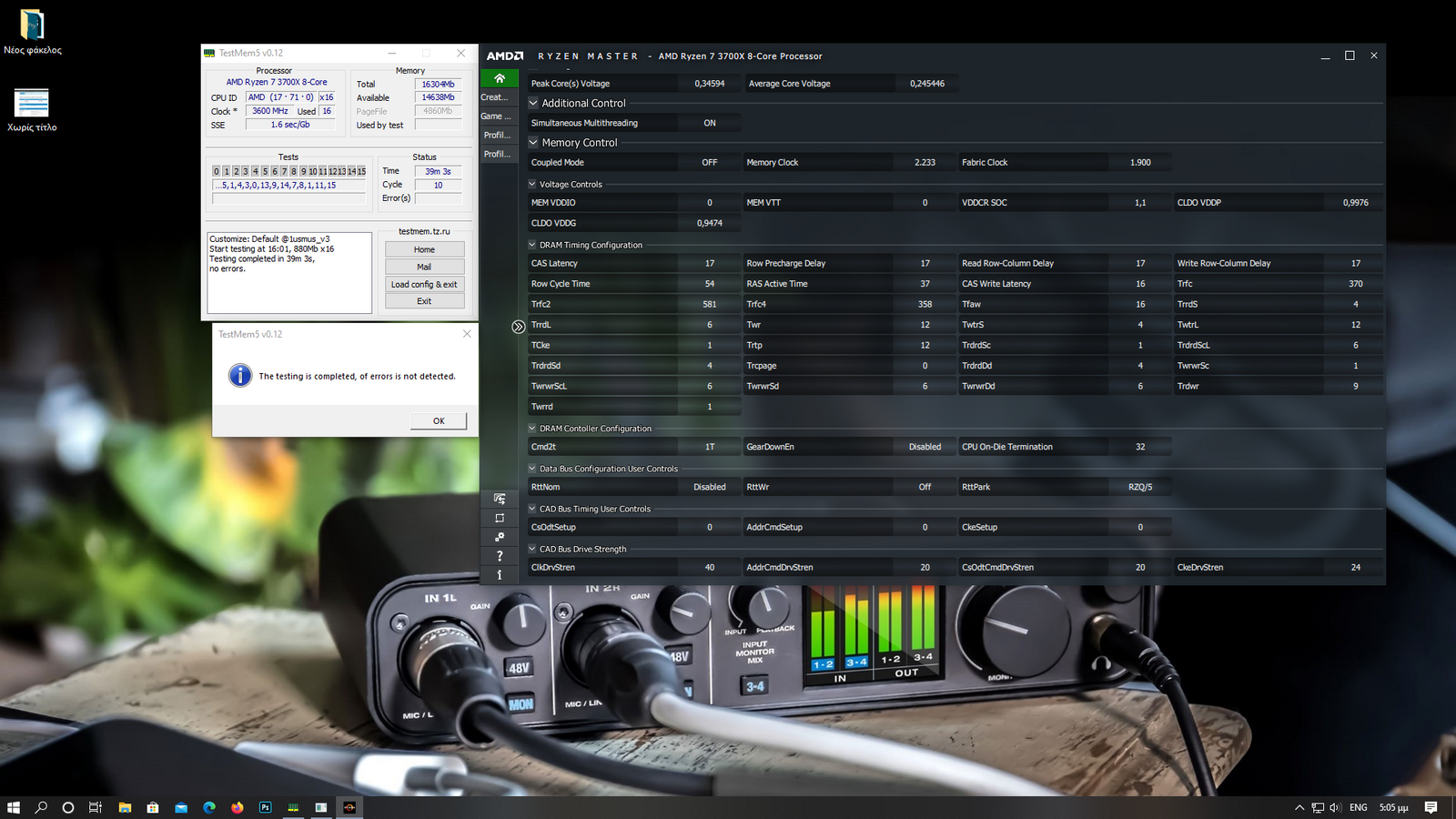Screen dimensions: 1456x819
Task: Toggle GearDownEn Disabled value
Action: coord(924,447)
